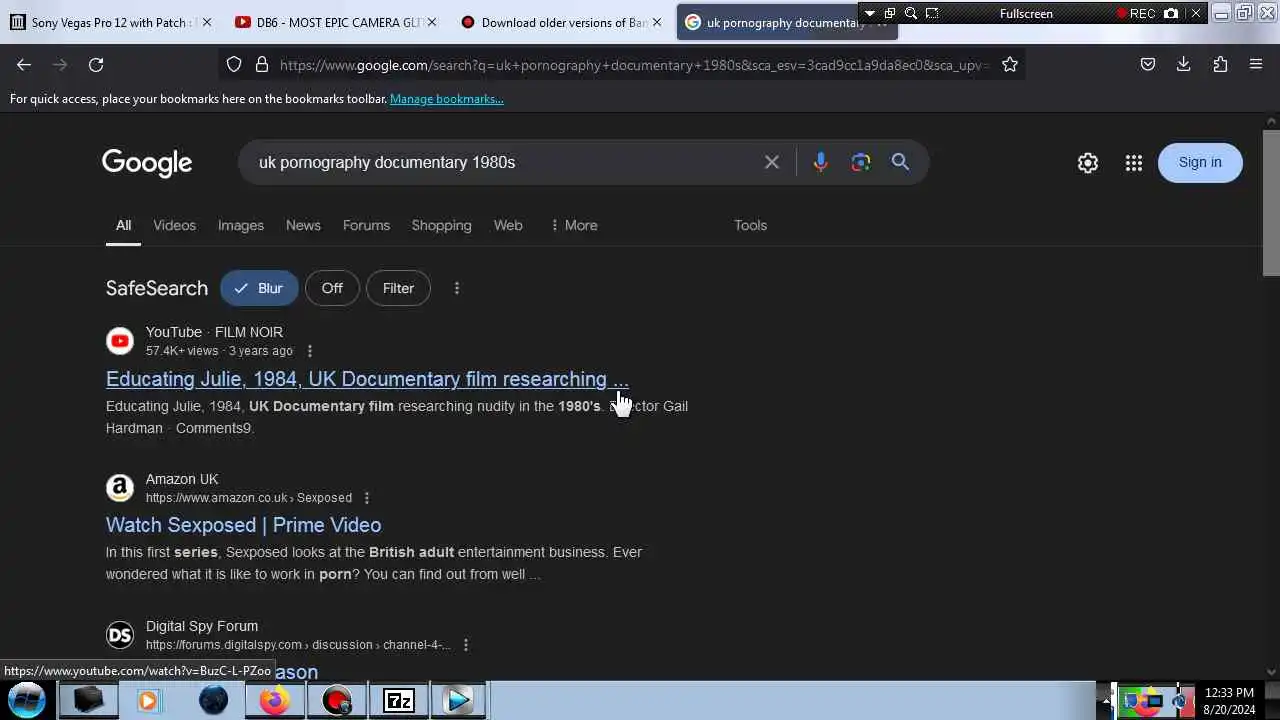
Task: Start recording with the REC button
Action: (1136, 13)
